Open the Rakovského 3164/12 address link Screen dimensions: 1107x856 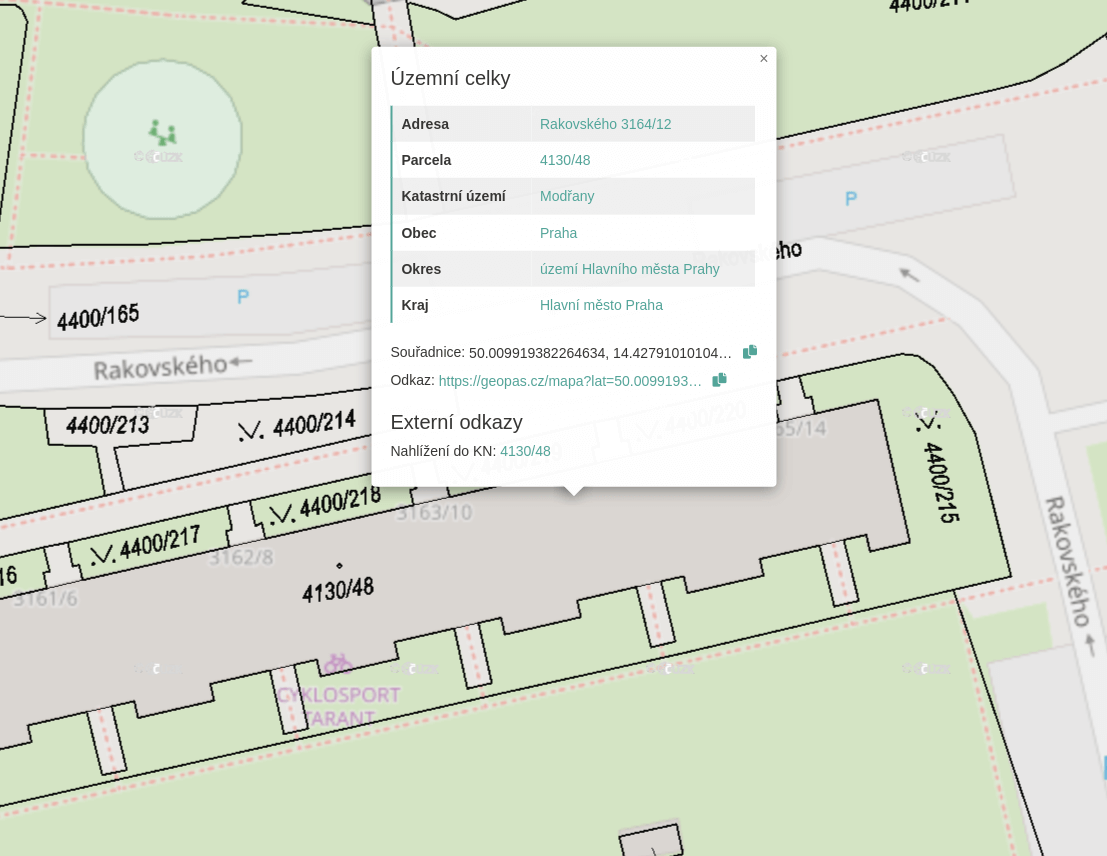tap(605, 124)
